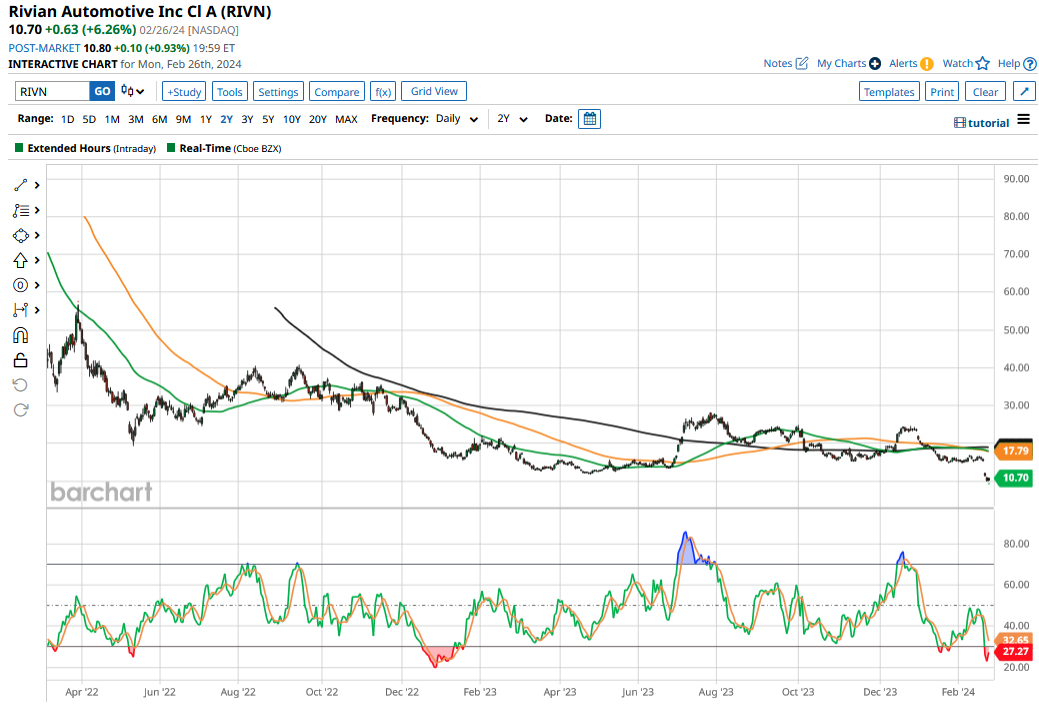1039x709 pixels.
Task: Click the undo arrow icon
Action: click(21, 385)
